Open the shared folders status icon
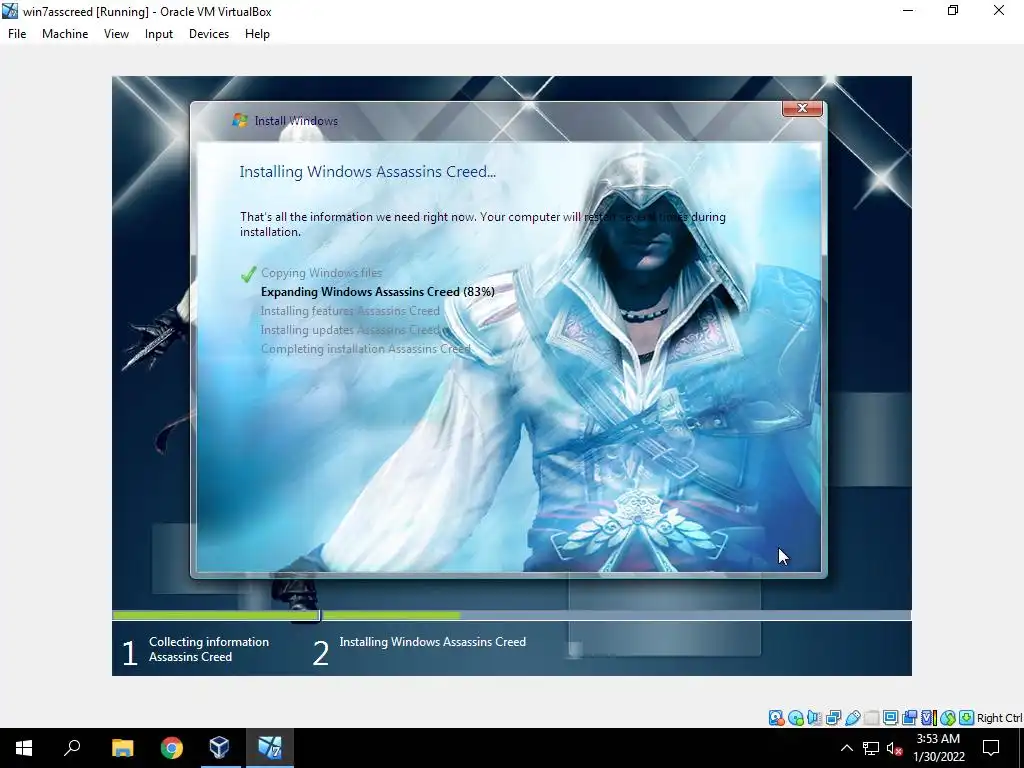This screenshot has height=768, width=1024. coord(871,718)
